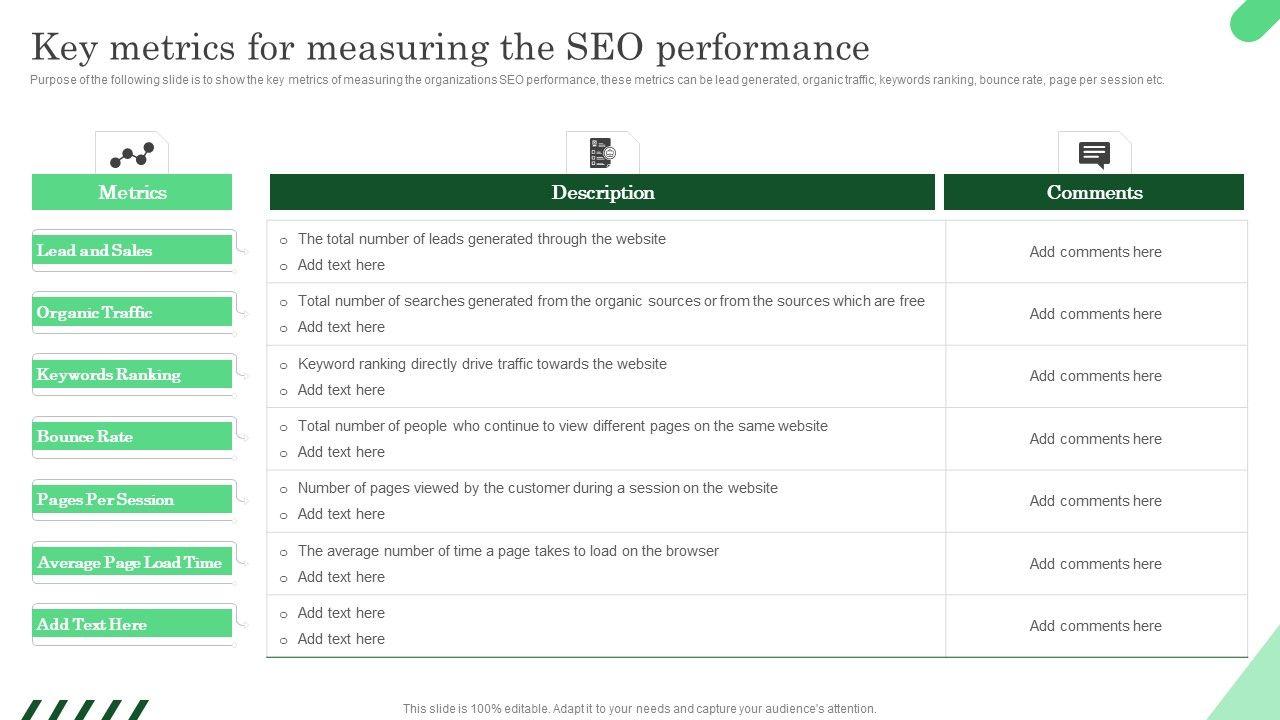Screen dimensions: 1280x720
Task: Click the leads generated description text
Action: (481, 239)
